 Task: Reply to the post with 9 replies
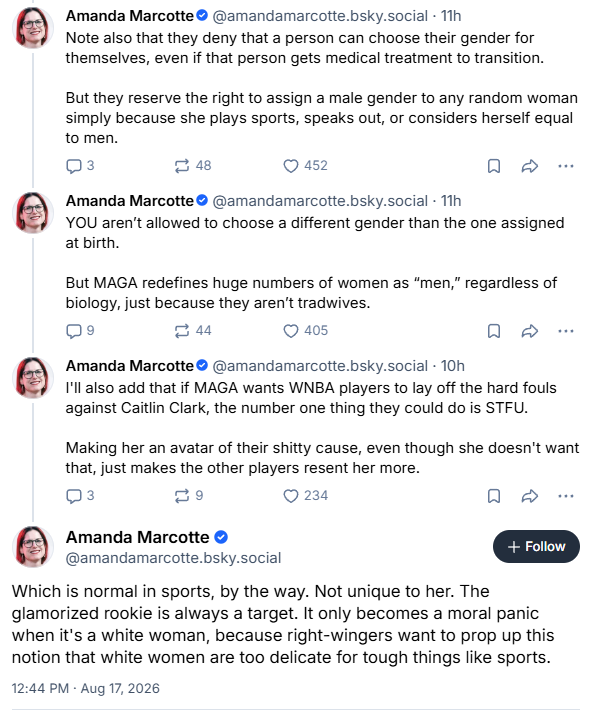coord(80,331)
